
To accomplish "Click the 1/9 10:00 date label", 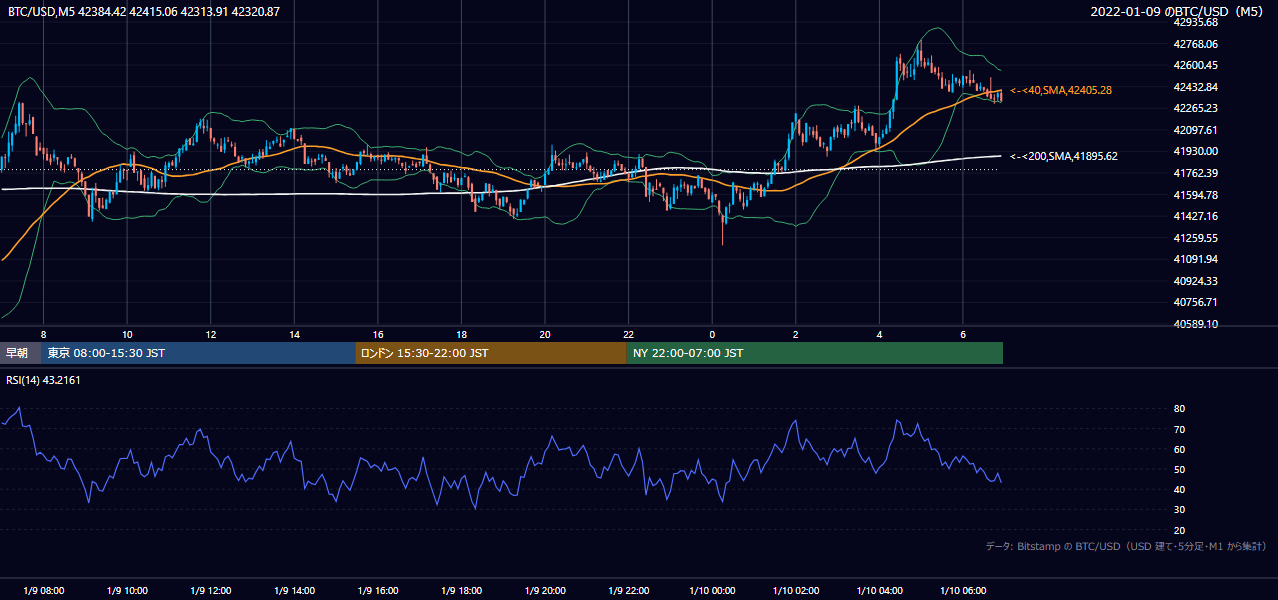I will point(127,591).
